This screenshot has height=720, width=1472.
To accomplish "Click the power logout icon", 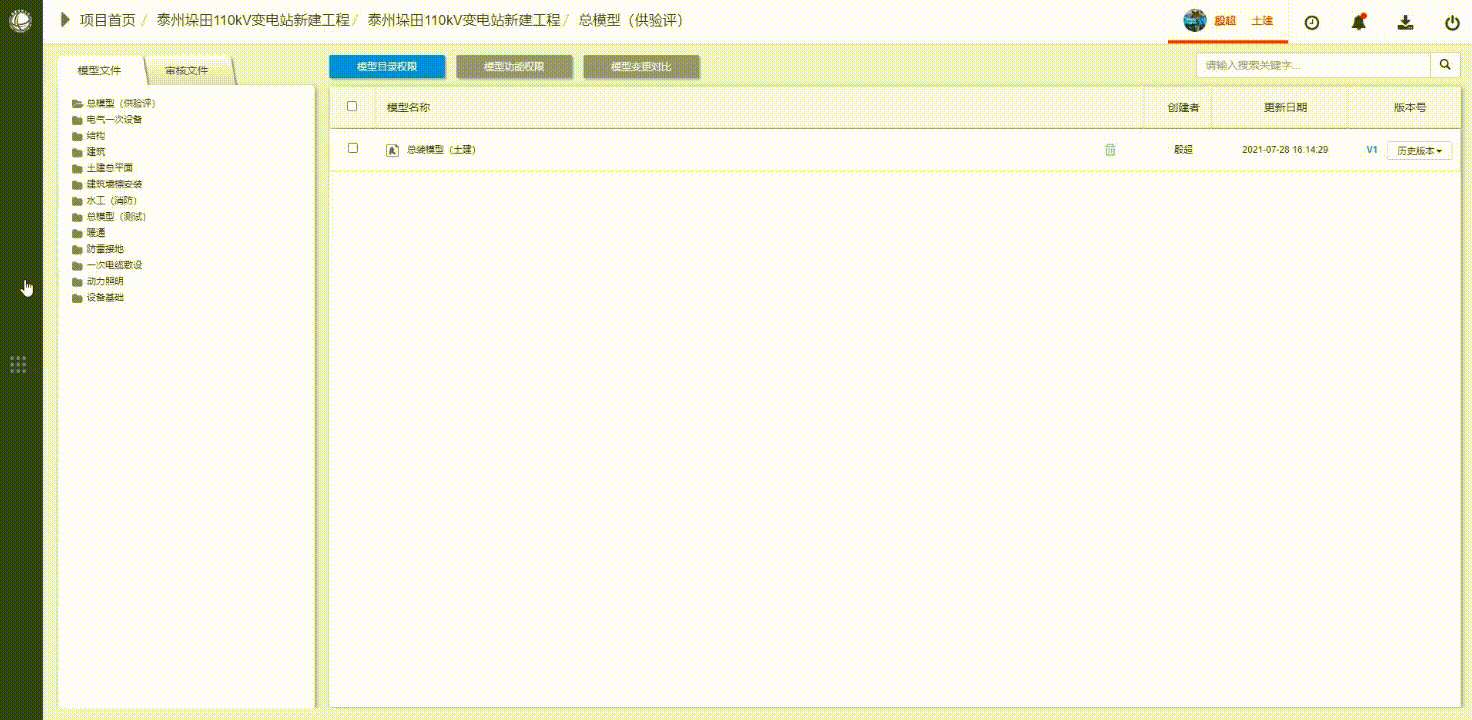I will tap(1452, 22).
